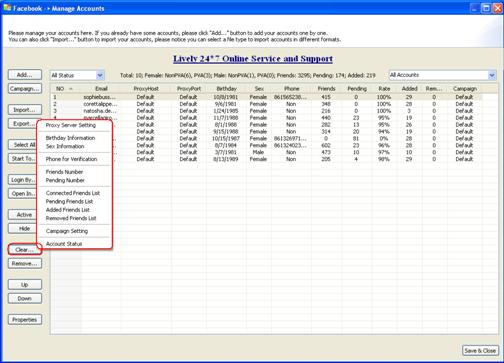Choose Proxy Server Setting from the menu
This screenshot has width=504, height=363.
(x=71, y=125)
